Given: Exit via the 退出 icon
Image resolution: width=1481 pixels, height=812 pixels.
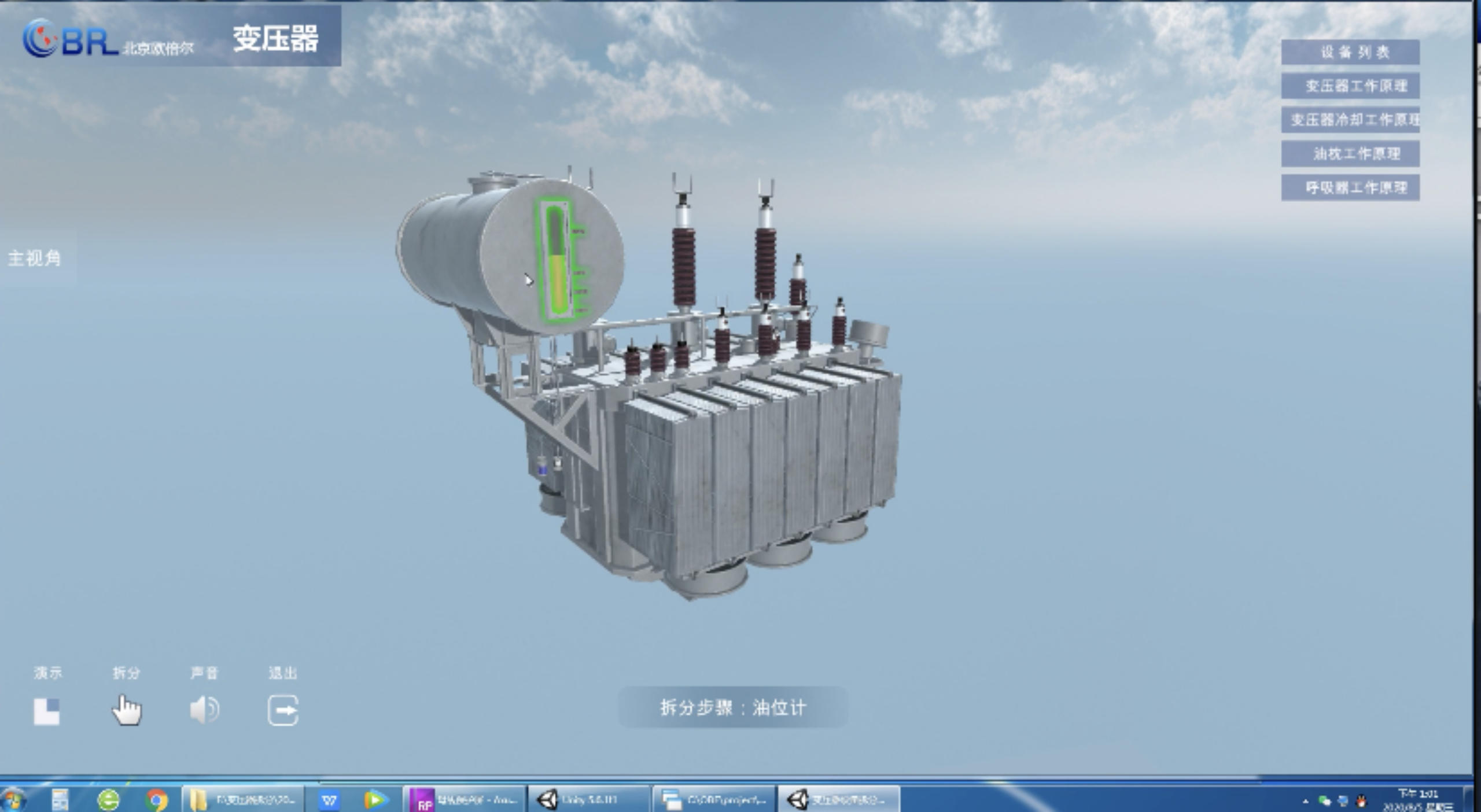Looking at the screenshot, I should [x=283, y=710].
